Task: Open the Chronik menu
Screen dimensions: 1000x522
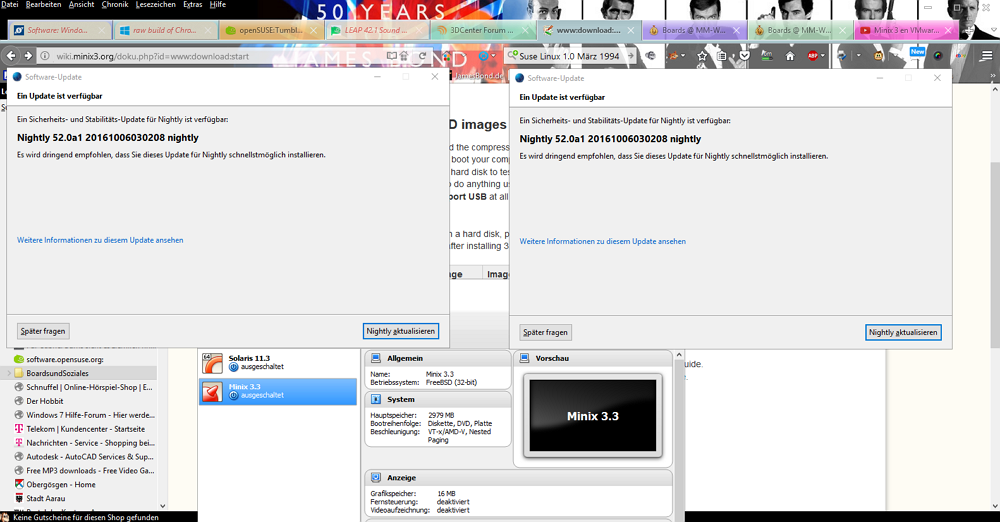Action: [x=115, y=4]
